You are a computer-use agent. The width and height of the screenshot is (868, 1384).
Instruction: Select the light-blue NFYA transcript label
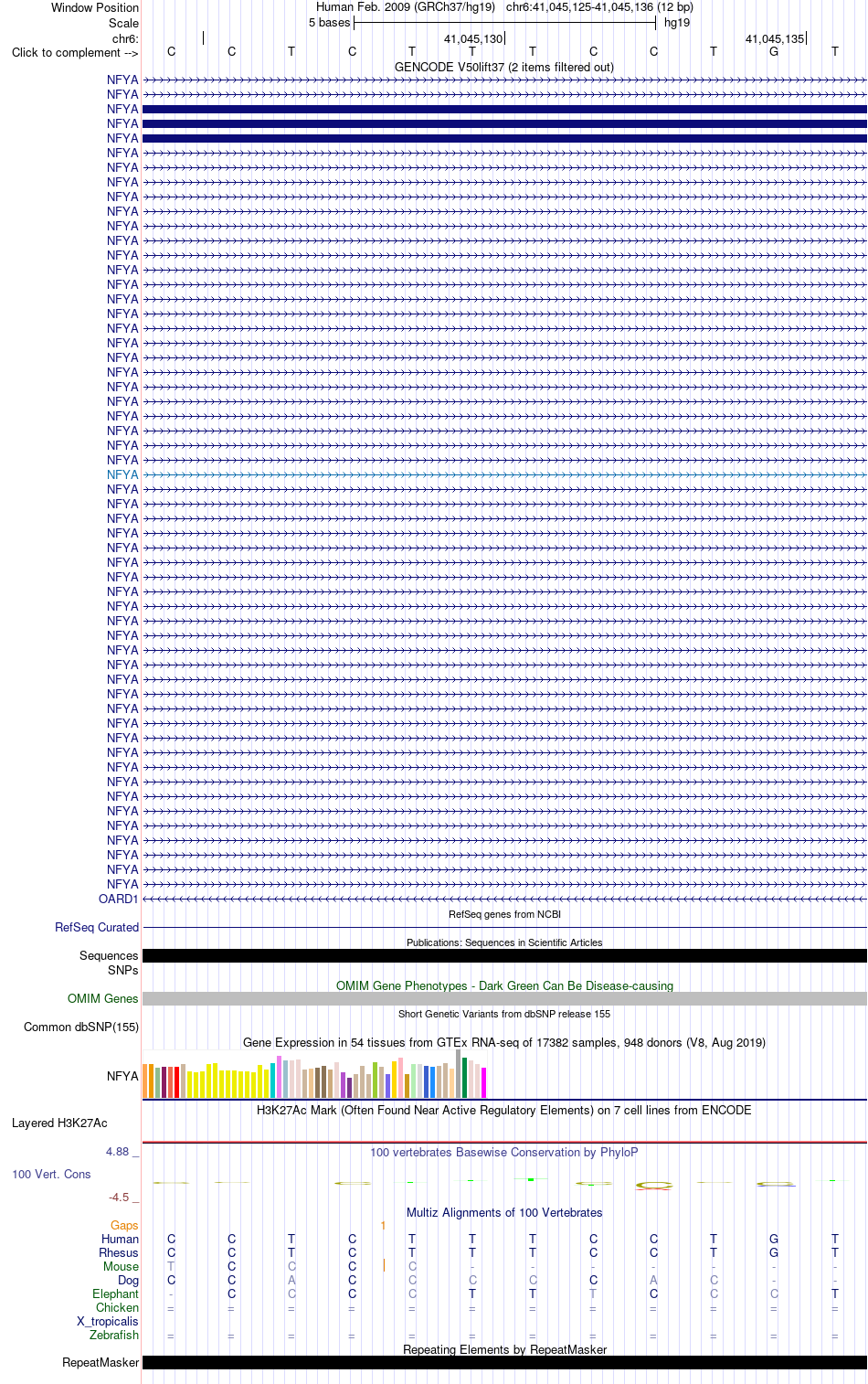[122, 474]
